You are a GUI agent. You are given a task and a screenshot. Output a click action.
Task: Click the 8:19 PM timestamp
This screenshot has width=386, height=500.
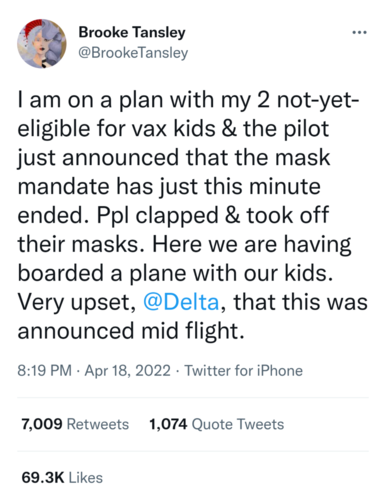coord(44,371)
